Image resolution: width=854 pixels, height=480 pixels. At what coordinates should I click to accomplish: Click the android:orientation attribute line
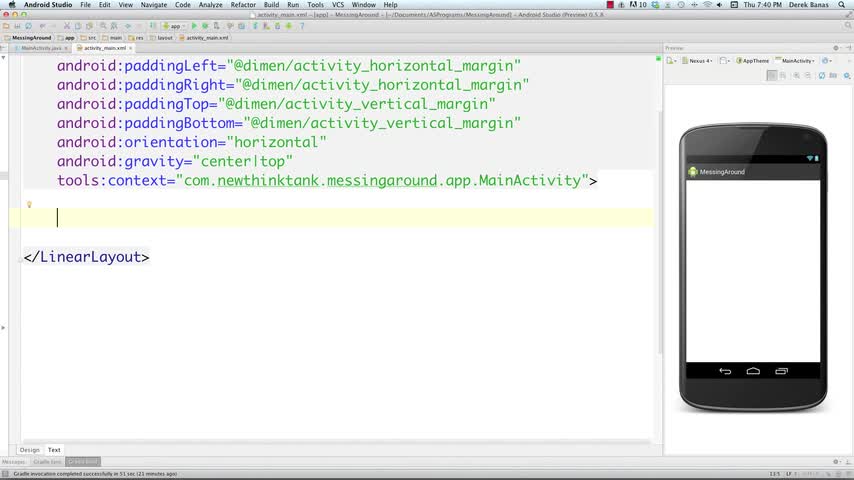(191, 142)
